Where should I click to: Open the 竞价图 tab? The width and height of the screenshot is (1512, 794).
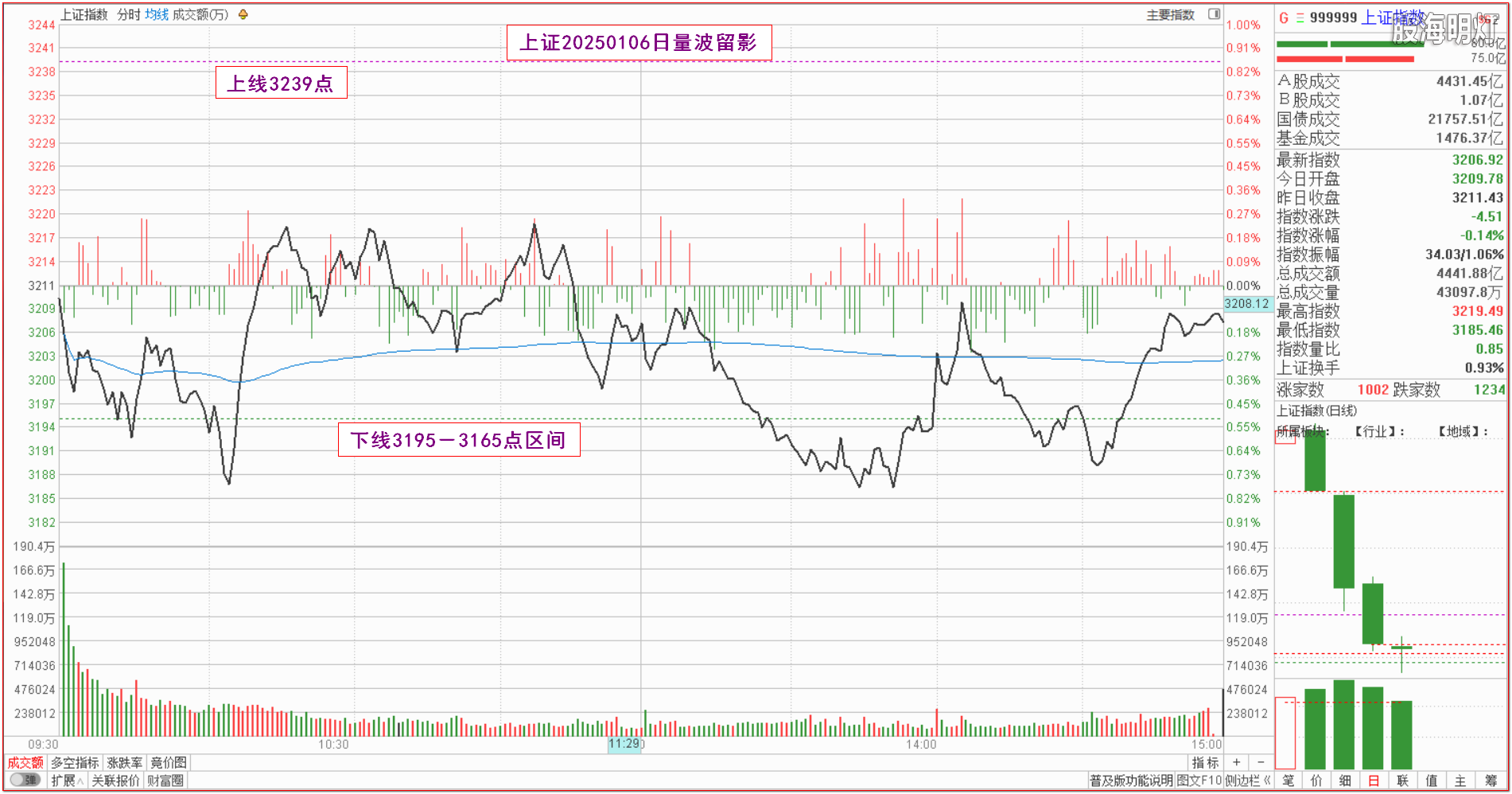(169, 762)
